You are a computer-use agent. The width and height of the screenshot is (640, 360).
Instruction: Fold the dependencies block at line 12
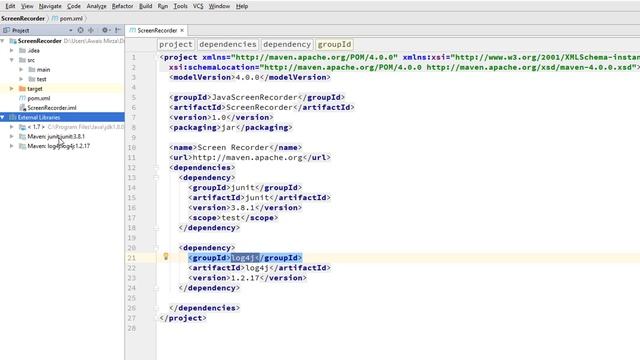tap(156, 168)
